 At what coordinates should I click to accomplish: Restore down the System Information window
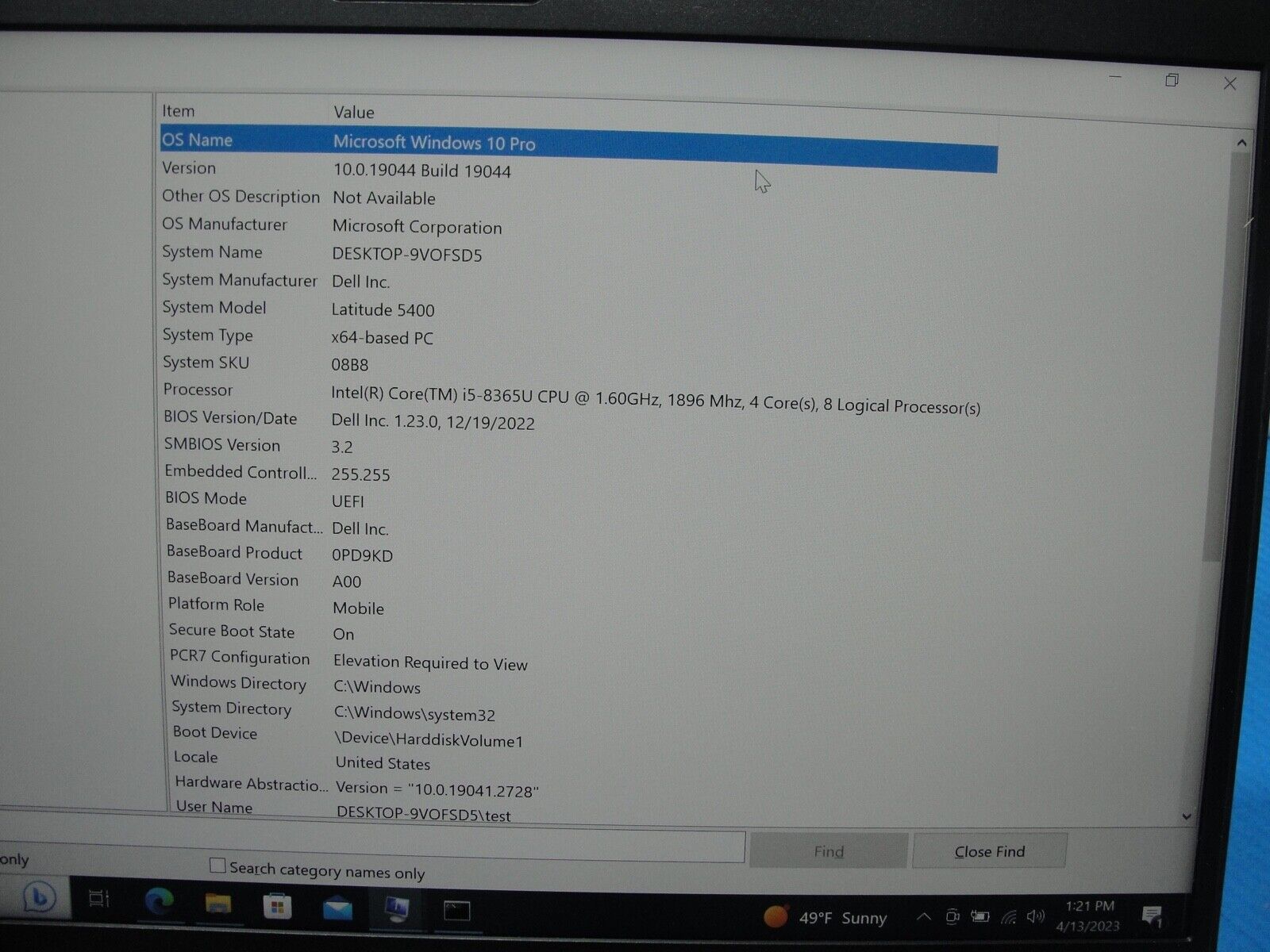click(1172, 80)
